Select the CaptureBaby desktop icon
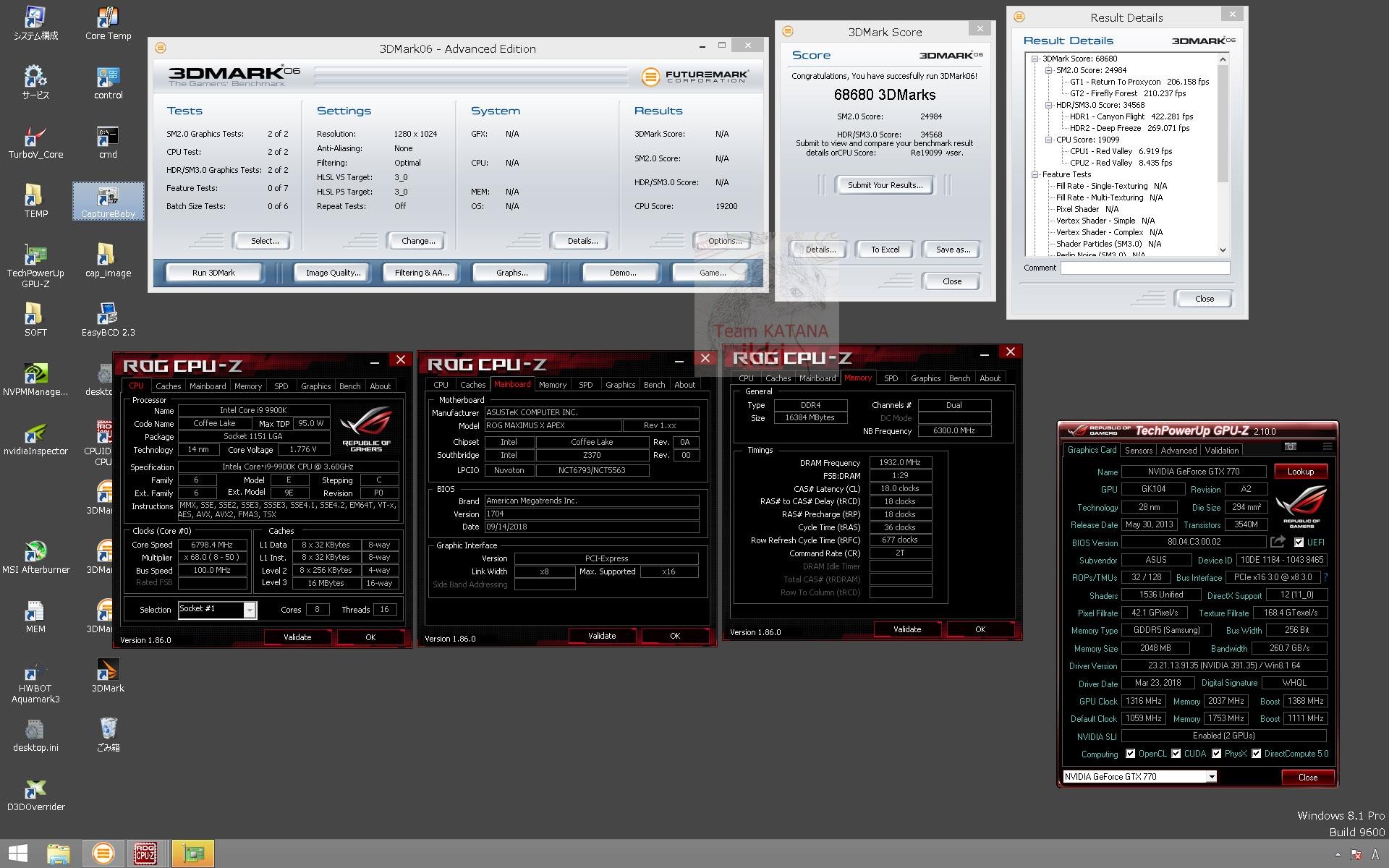1389x868 pixels. (108, 202)
